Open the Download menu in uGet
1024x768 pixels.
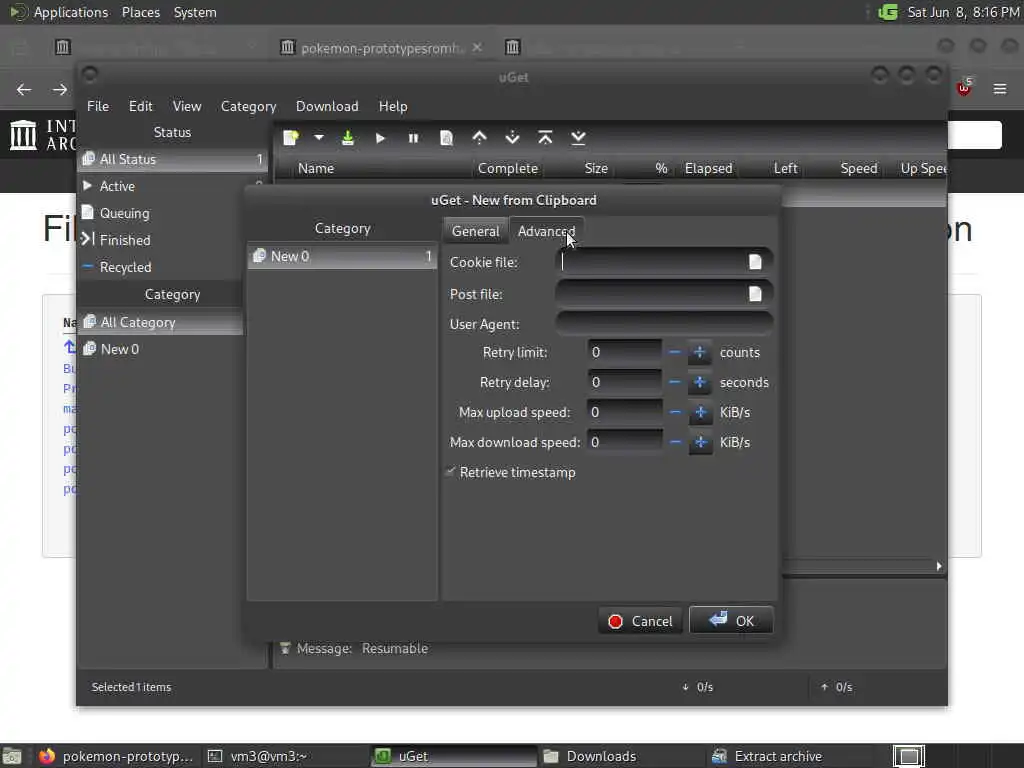coord(327,106)
